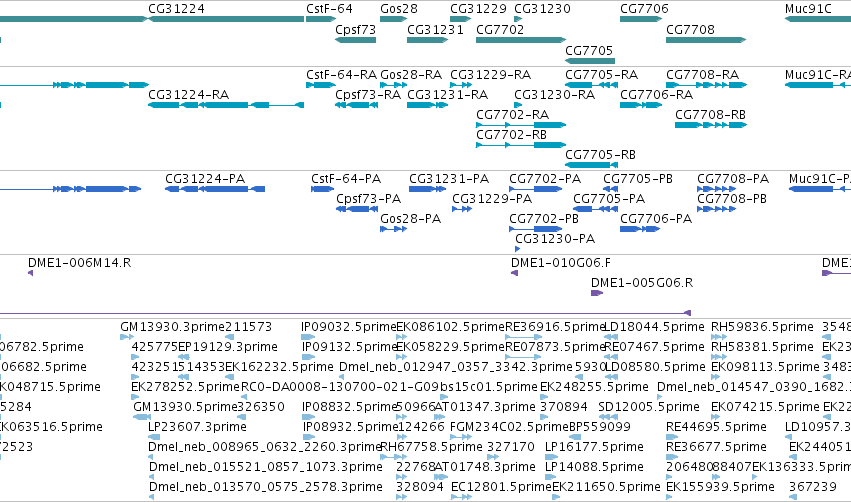Click the CstF-64 gene label

click(329, 9)
